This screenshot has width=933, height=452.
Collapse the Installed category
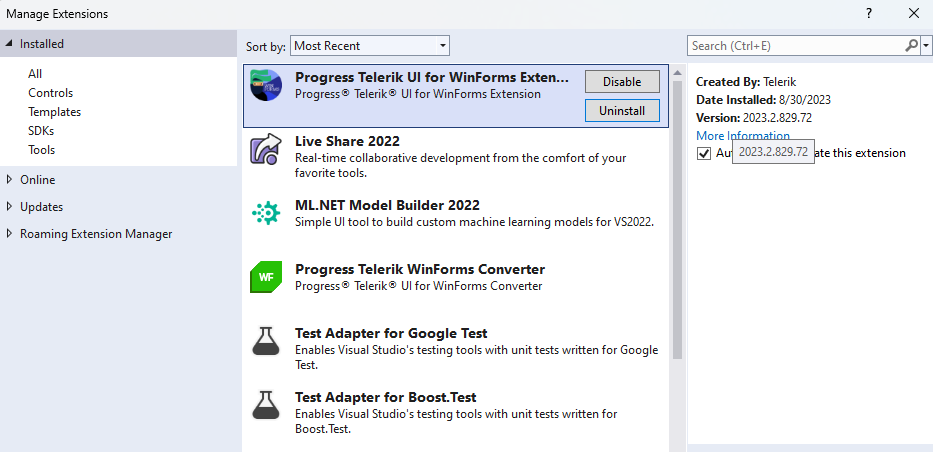pyautogui.click(x=8, y=43)
